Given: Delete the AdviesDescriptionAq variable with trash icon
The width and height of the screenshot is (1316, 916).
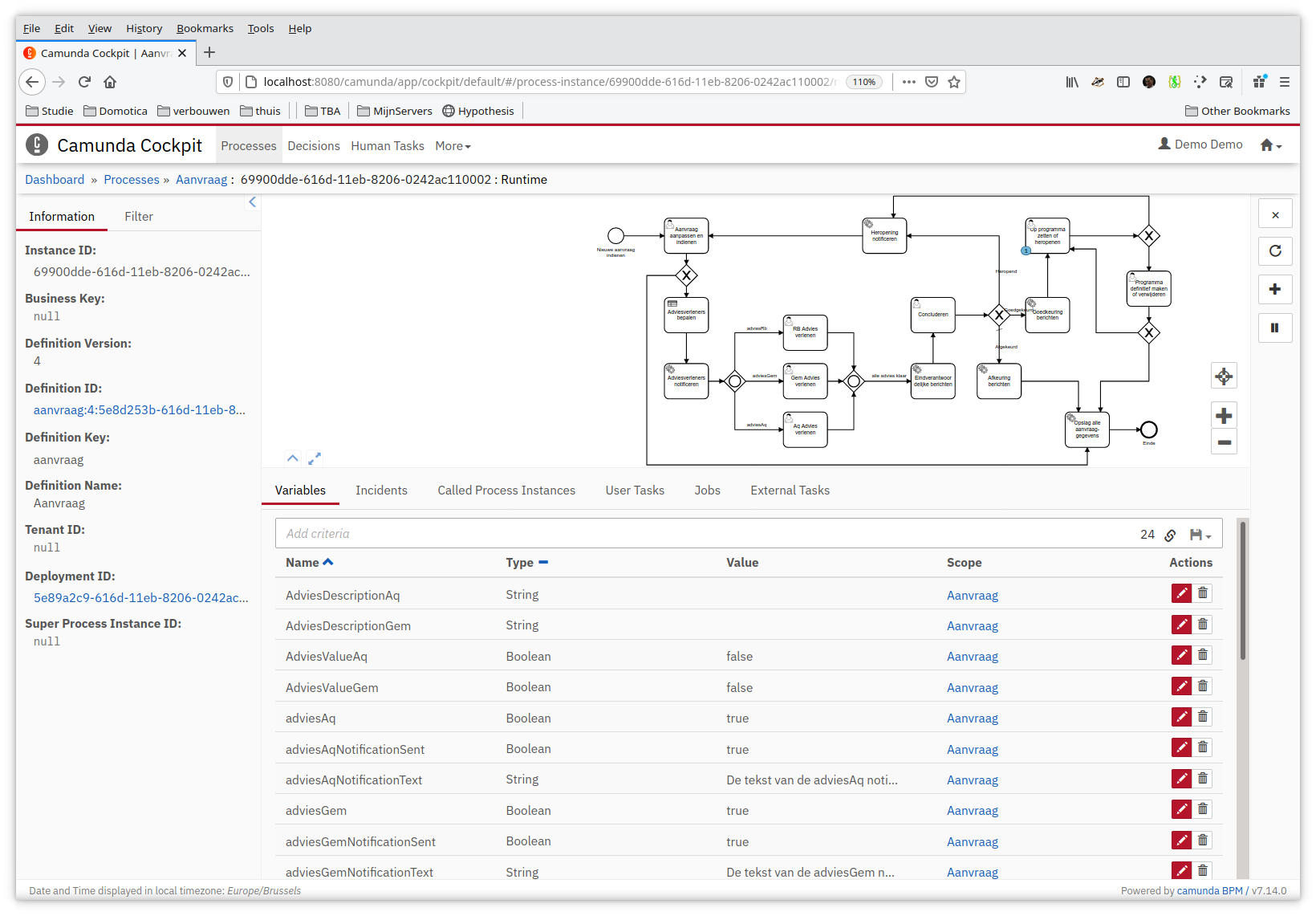Looking at the screenshot, I should [x=1202, y=593].
